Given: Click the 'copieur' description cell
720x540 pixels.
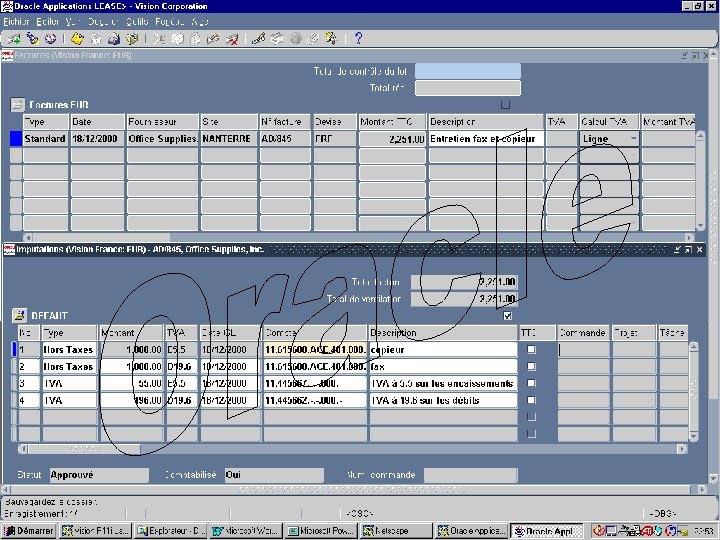Looking at the screenshot, I should pyautogui.click(x=443, y=349).
